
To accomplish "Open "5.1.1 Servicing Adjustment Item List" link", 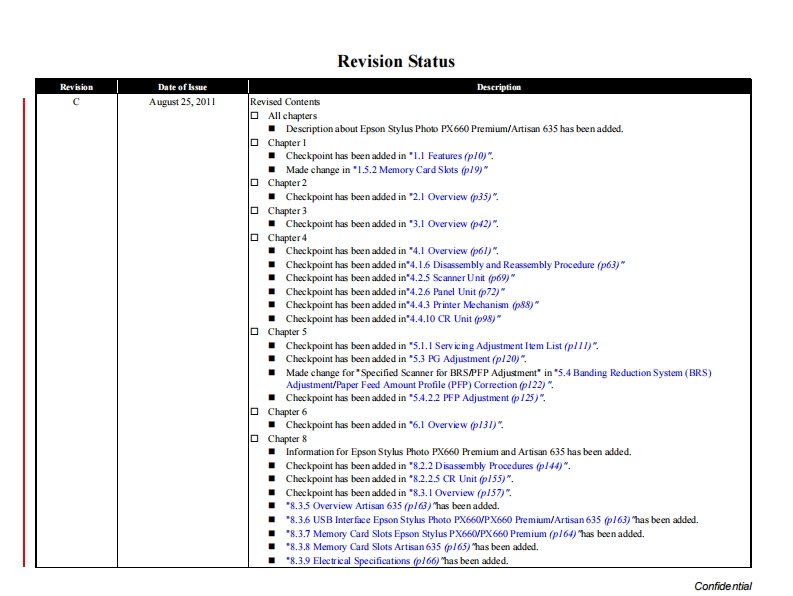I will tap(503, 346).
